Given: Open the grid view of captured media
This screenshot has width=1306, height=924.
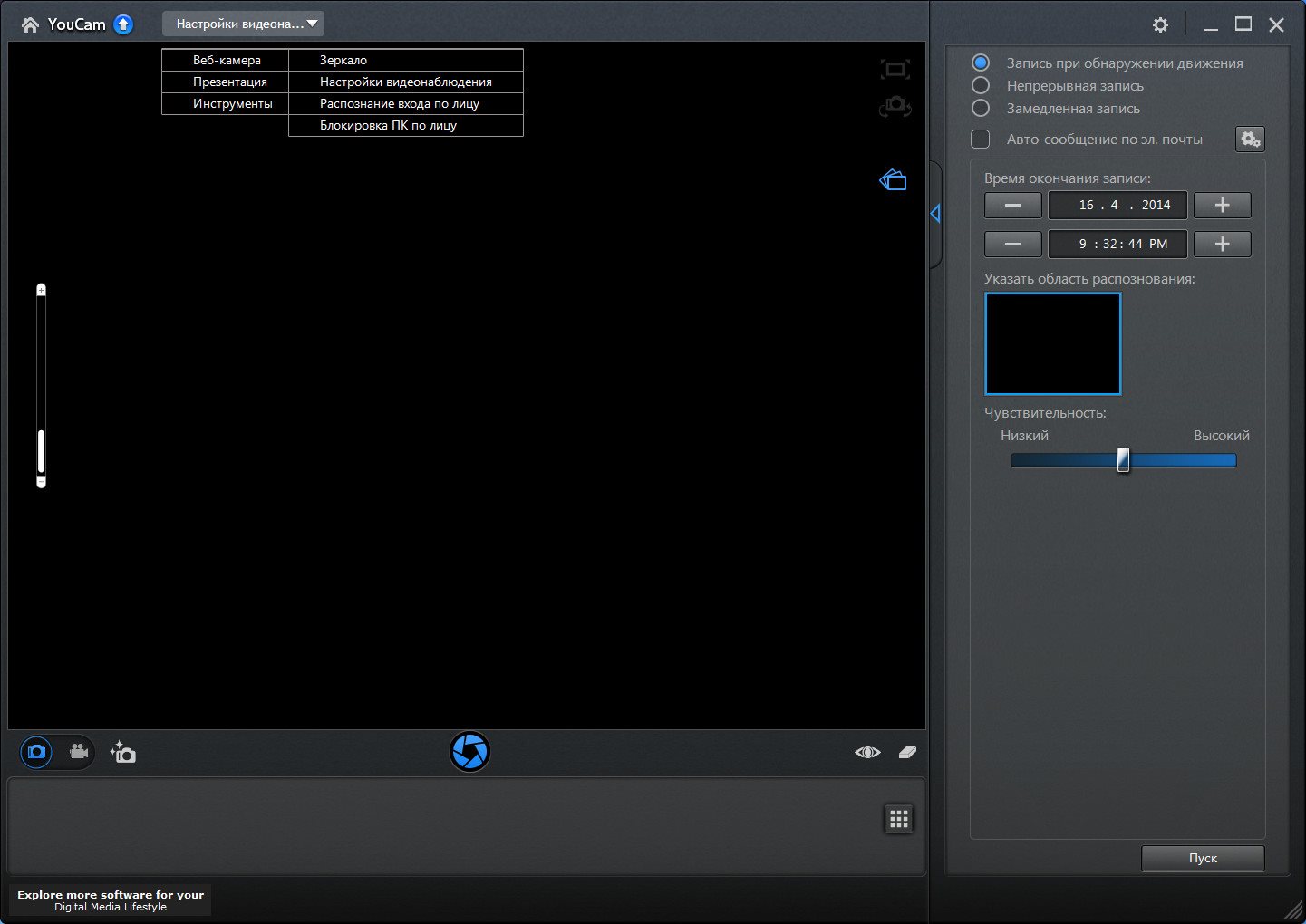Looking at the screenshot, I should click(x=898, y=819).
